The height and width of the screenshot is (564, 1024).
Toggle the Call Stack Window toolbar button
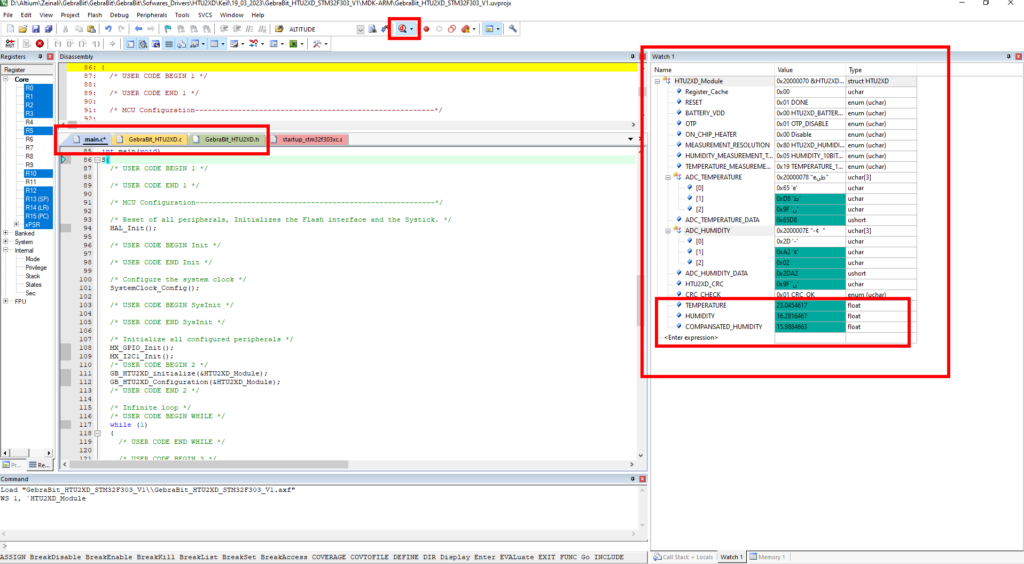point(182,44)
